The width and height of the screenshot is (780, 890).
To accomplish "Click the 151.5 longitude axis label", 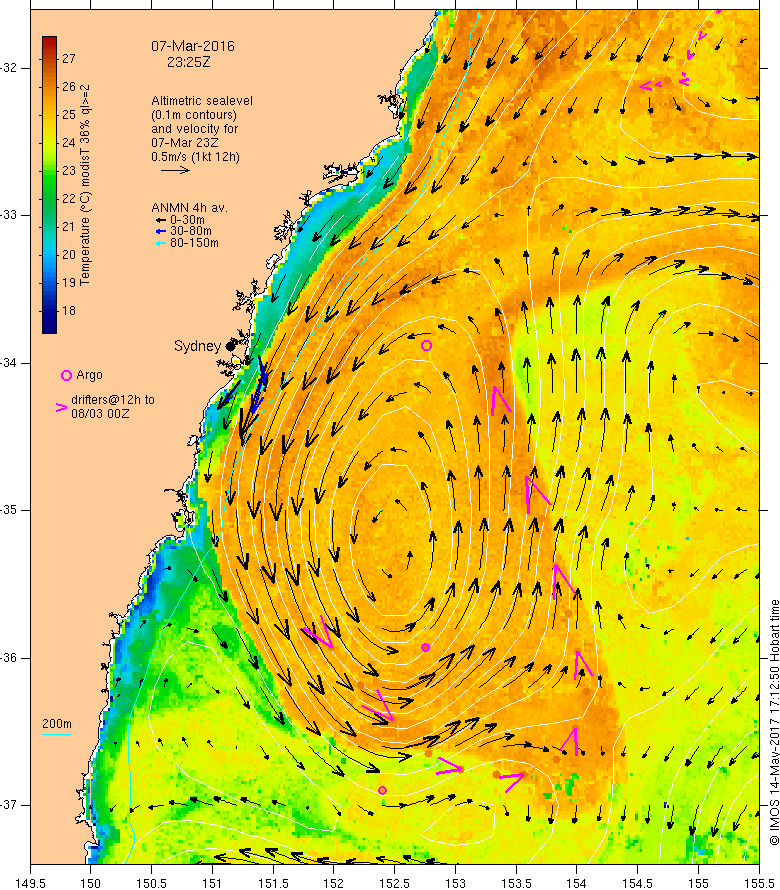I will (273, 883).
